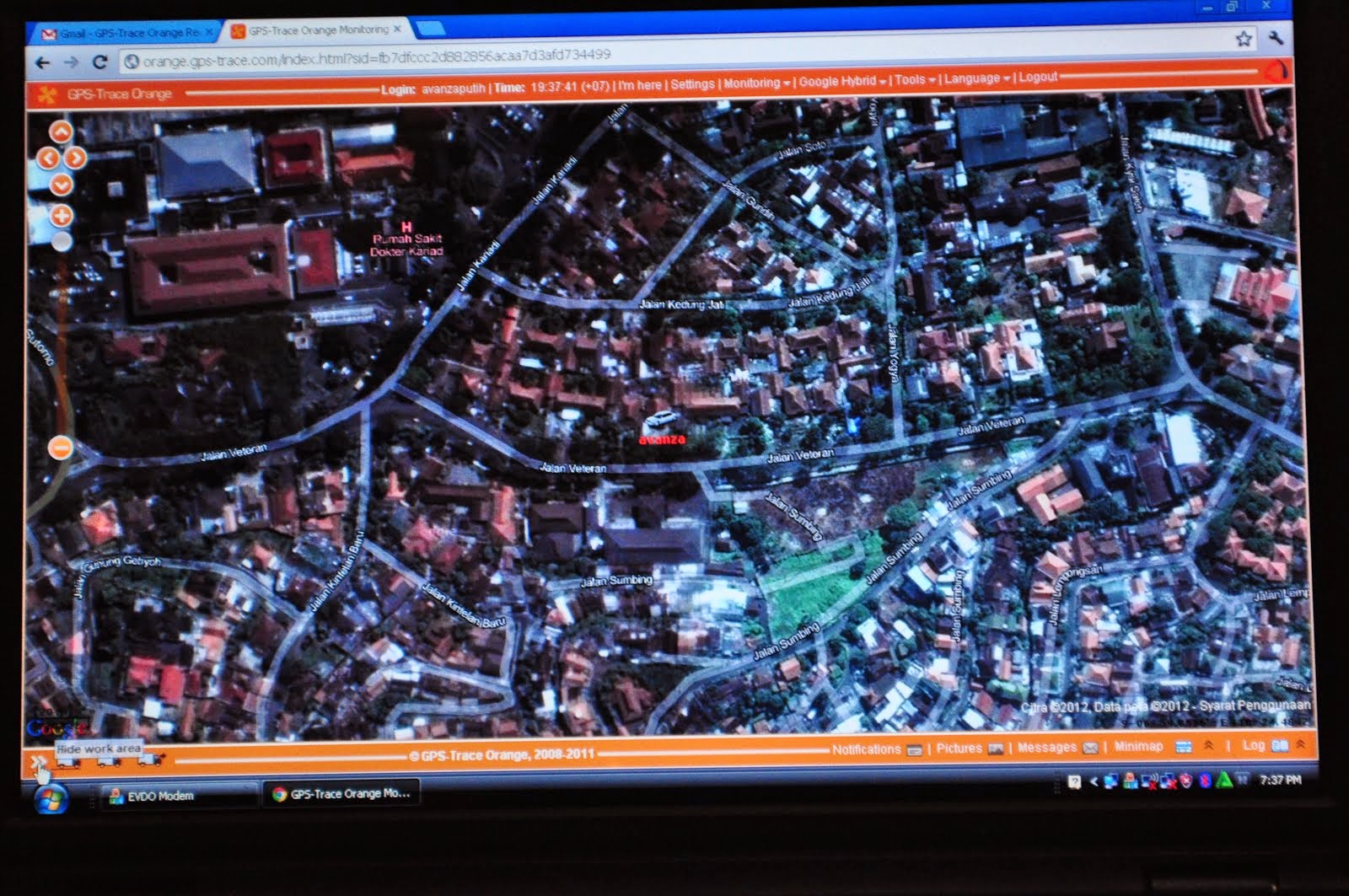This screenshot has height=896, width=1349.
Task: Open Messages from the bottom bar
Action: 1046,748
